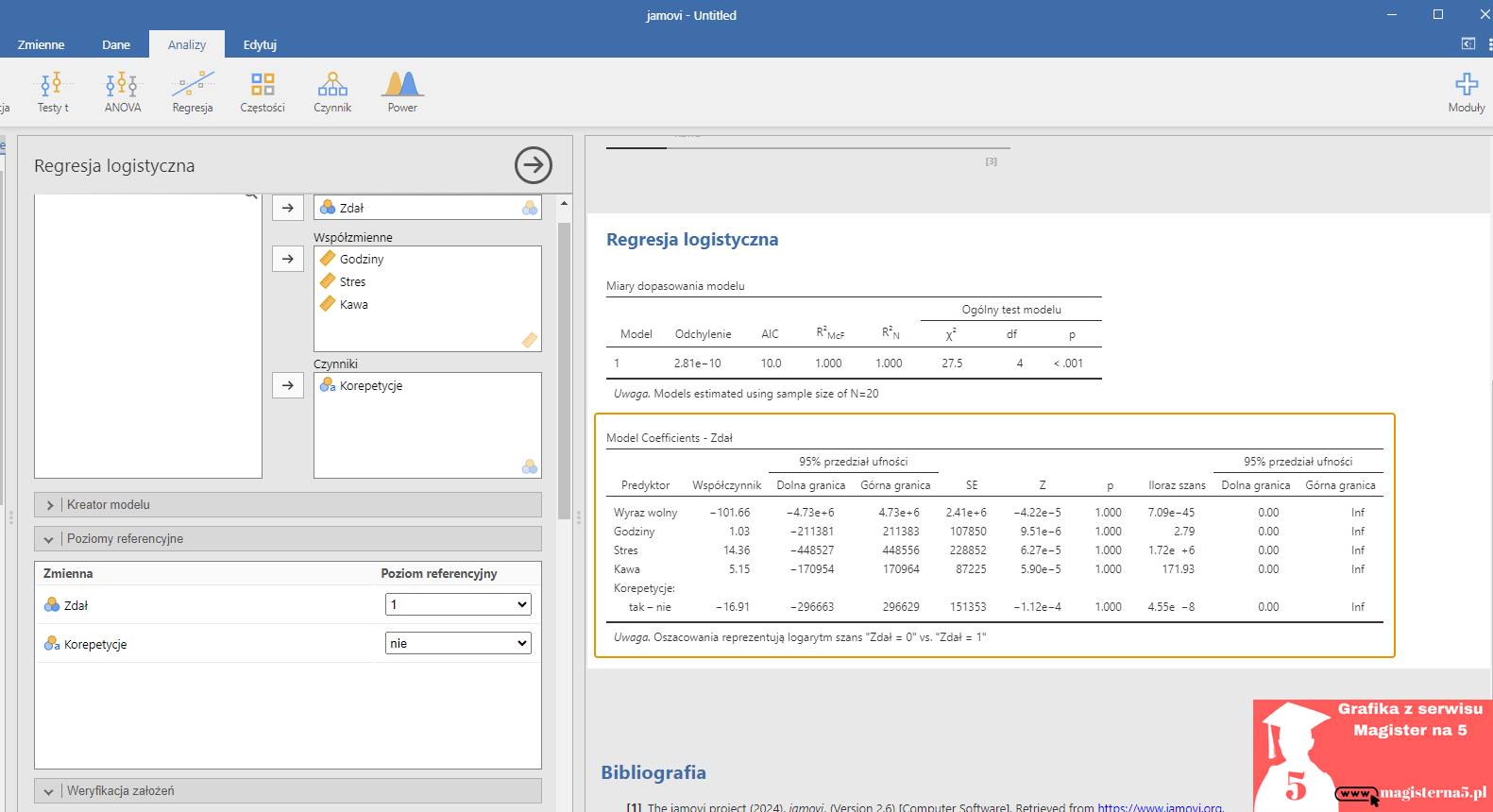Click arrow to move variable into Czynniki

click(x=288, y=385)
